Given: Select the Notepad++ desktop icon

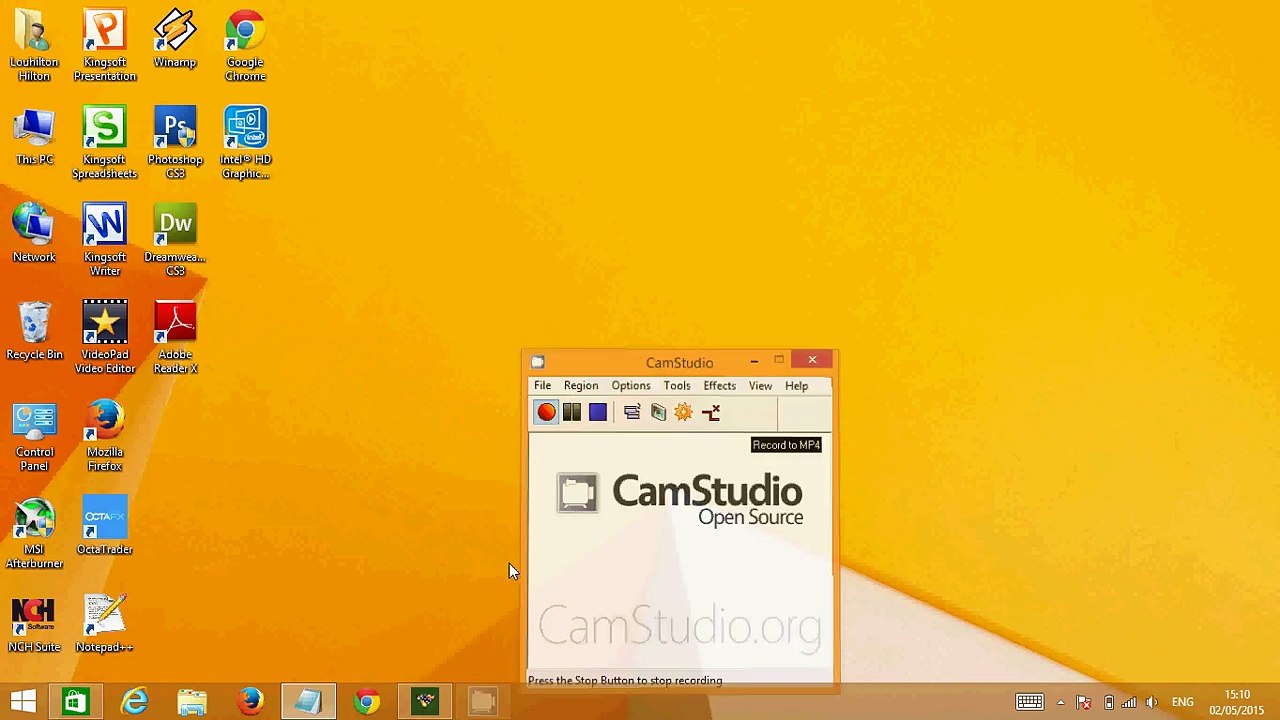Looking at the screenshot, I should tap(105, 624).
